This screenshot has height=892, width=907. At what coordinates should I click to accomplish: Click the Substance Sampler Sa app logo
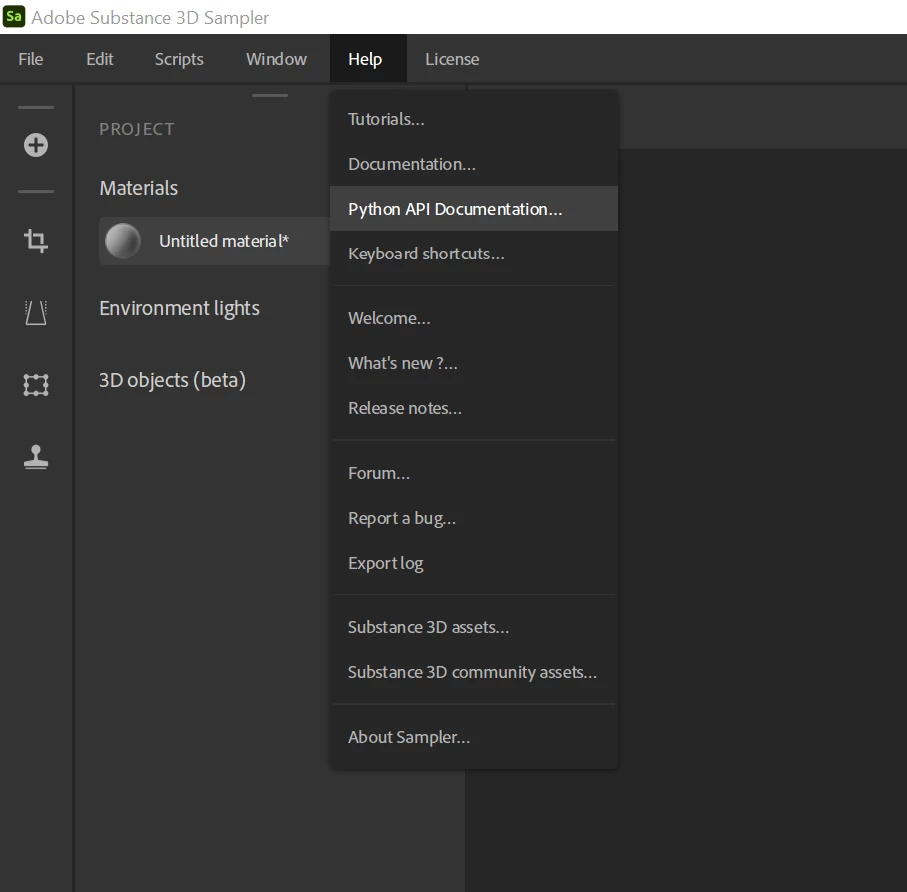pyautogui.click(x=14, y=16)
